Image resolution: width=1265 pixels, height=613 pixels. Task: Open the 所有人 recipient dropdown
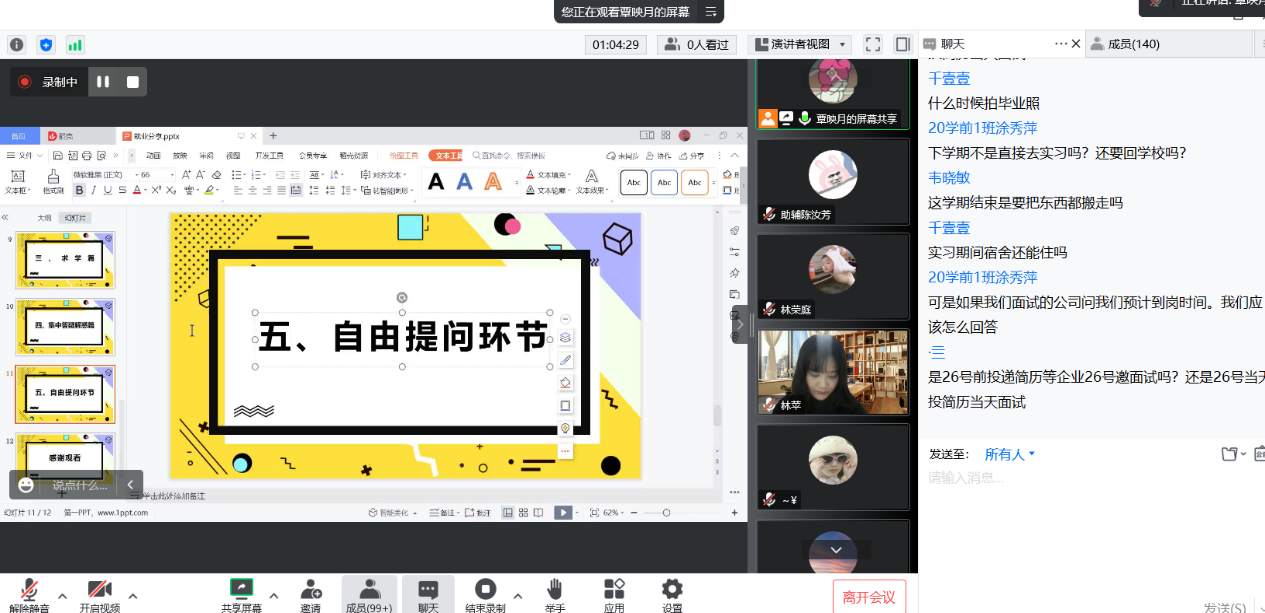point(1010,454)
